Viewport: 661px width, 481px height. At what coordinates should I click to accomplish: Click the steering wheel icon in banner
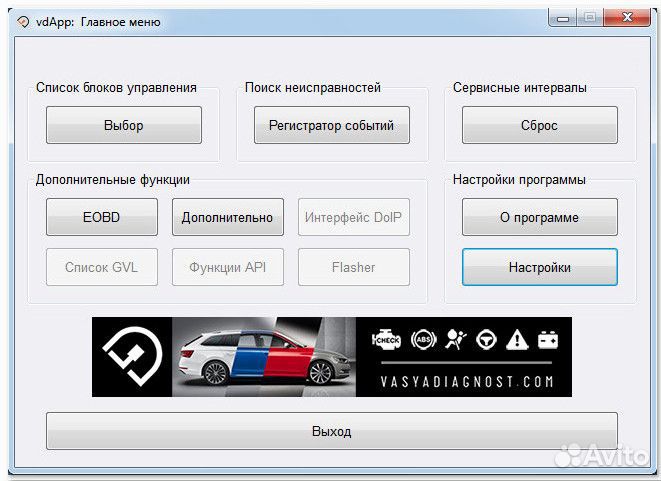click(487, 341)
